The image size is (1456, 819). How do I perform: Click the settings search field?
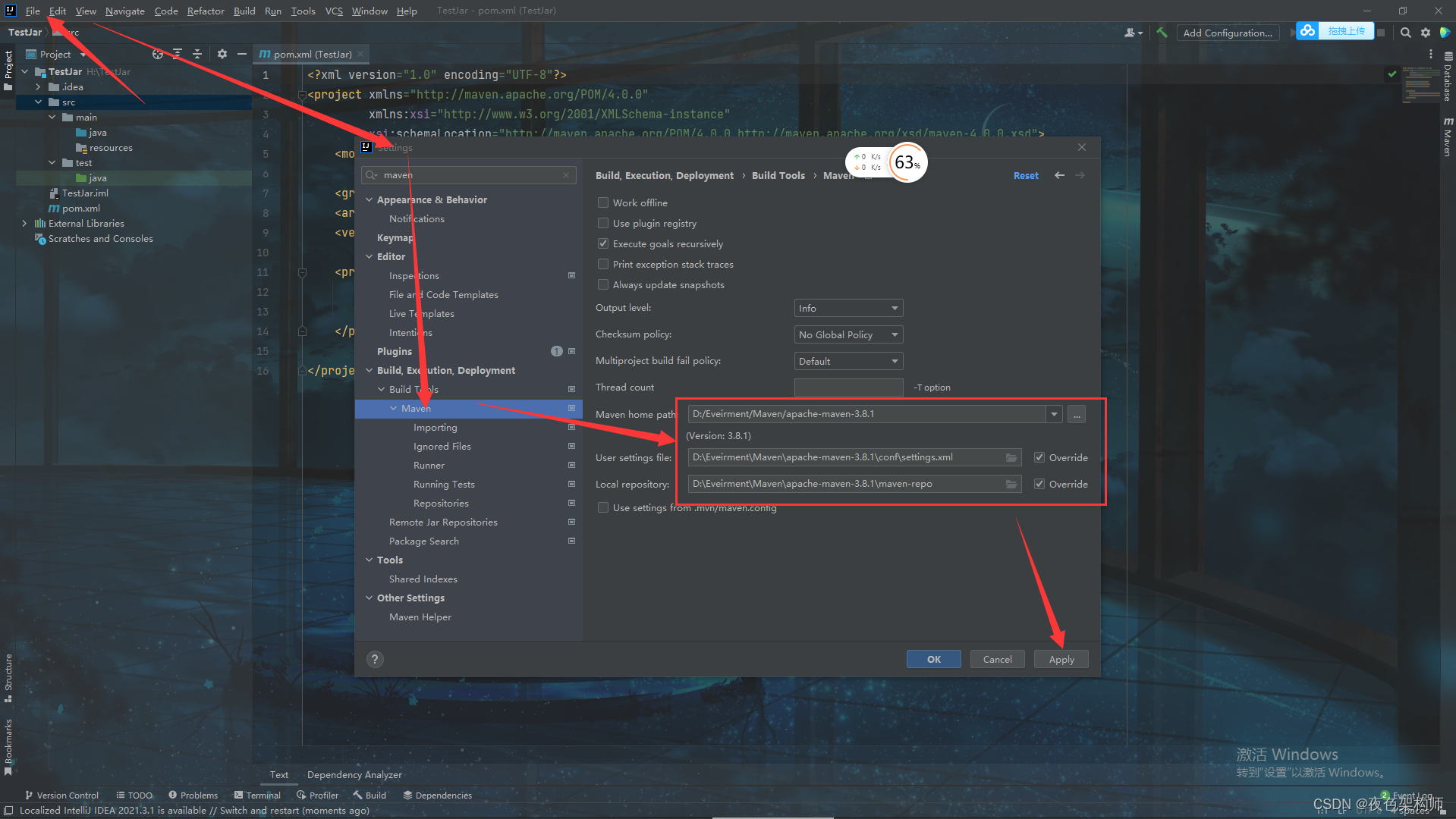(468, 175)
